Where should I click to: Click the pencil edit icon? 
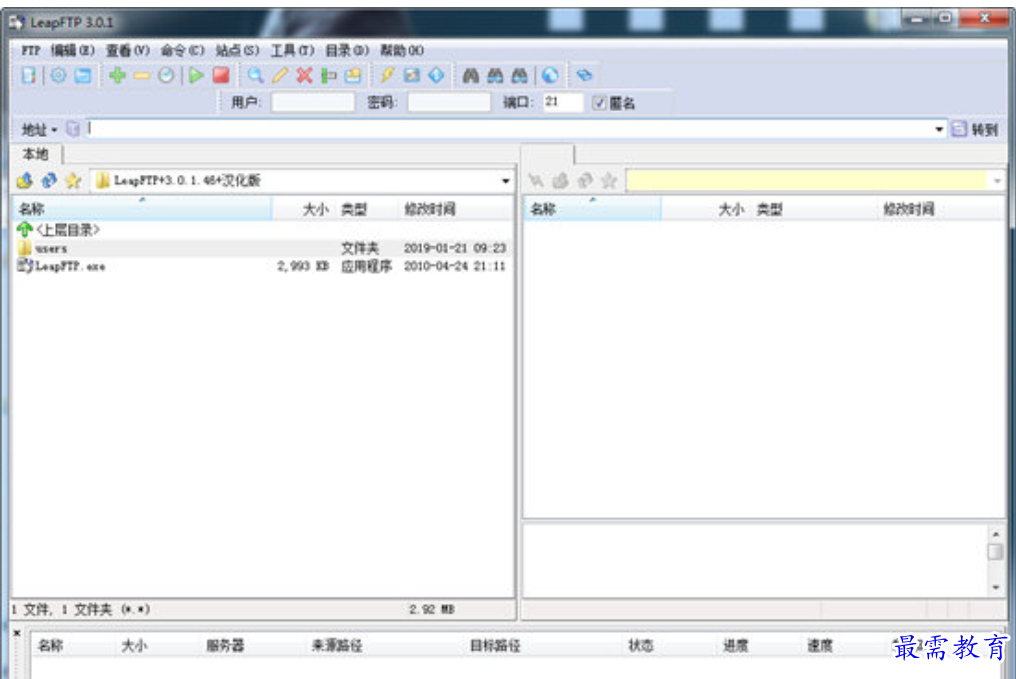[x=280, y=75]
